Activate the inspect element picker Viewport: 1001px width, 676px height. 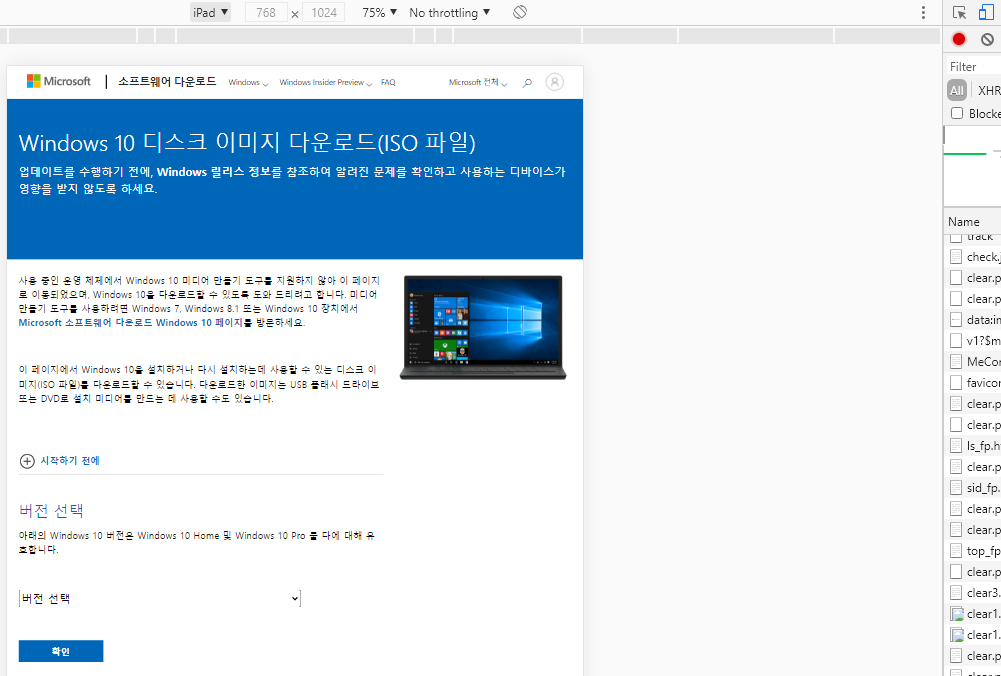[959, 13]
